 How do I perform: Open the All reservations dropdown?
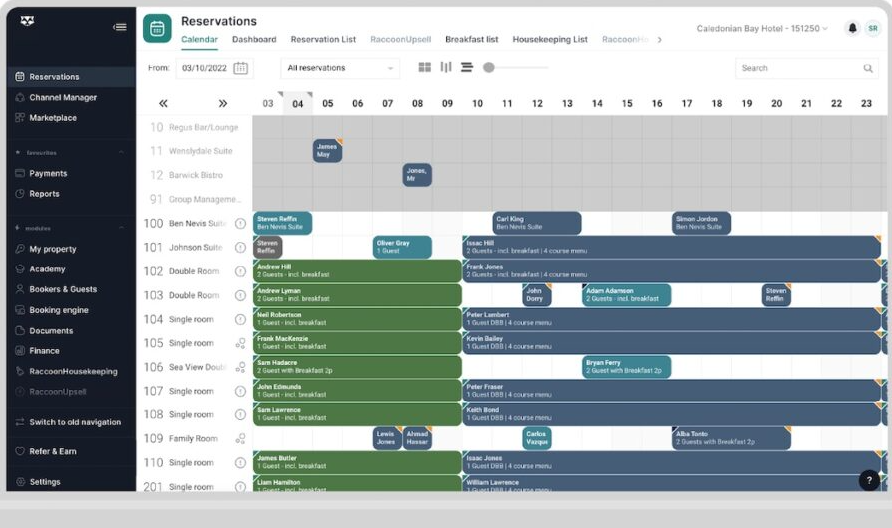(x=340, y=68)
